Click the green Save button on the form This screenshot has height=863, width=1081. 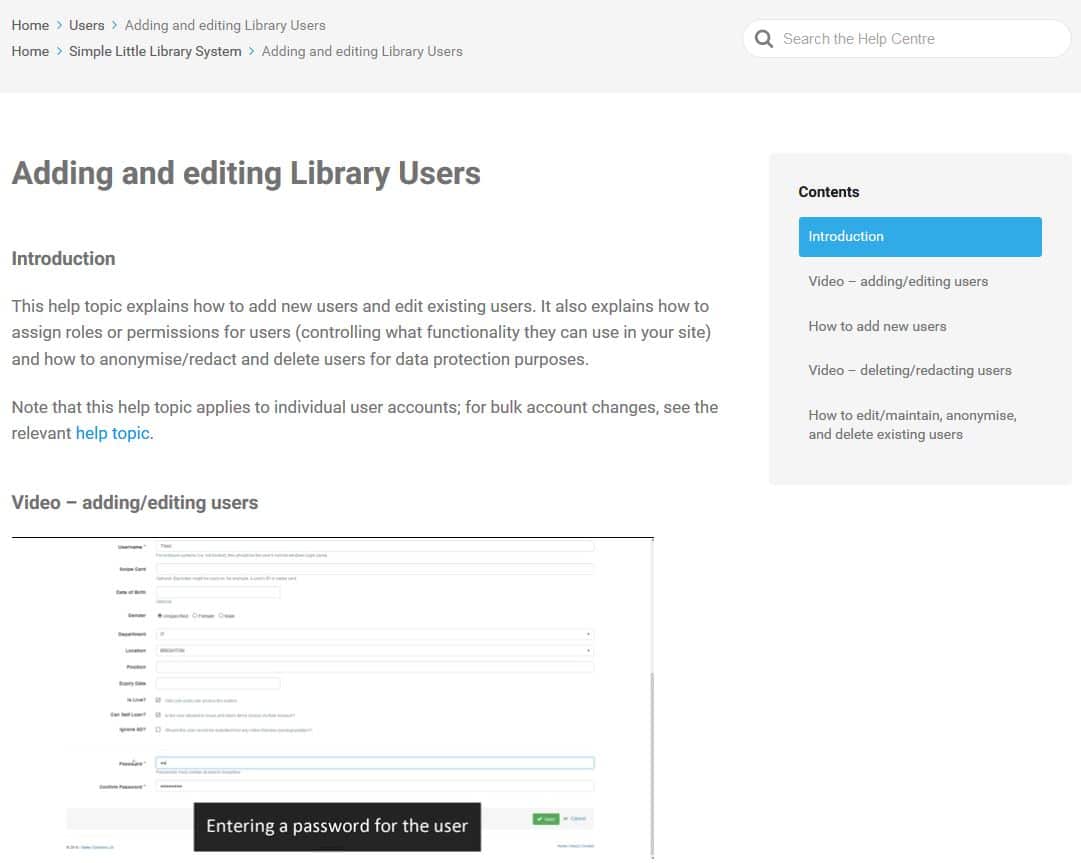546,818
